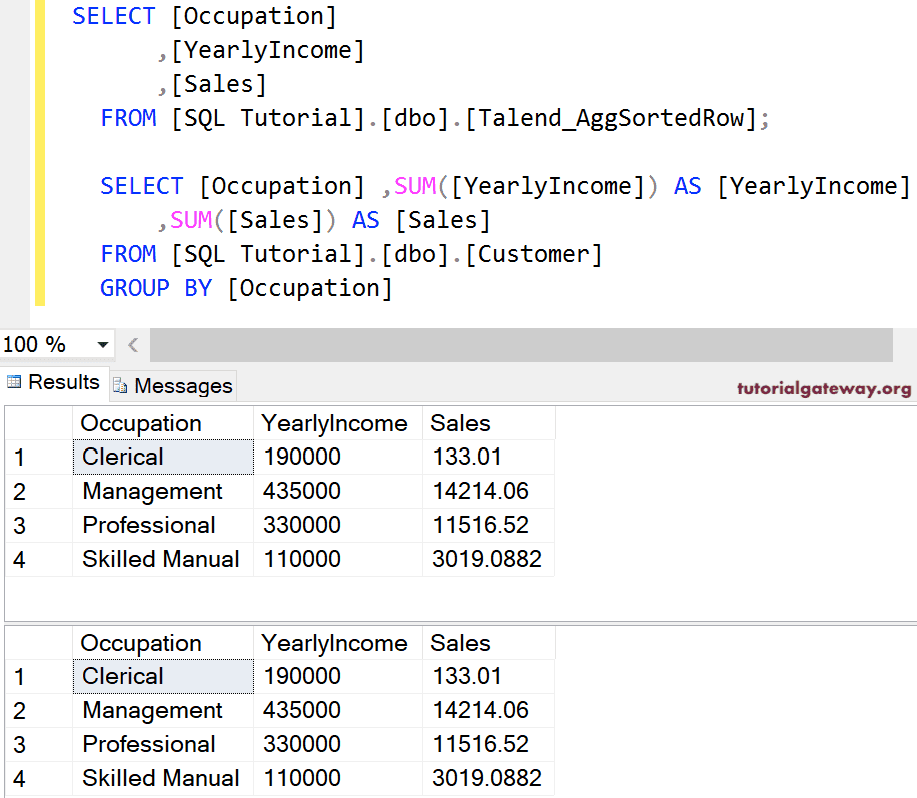Select Professional cell in the second grid

(x=148, y=744)
